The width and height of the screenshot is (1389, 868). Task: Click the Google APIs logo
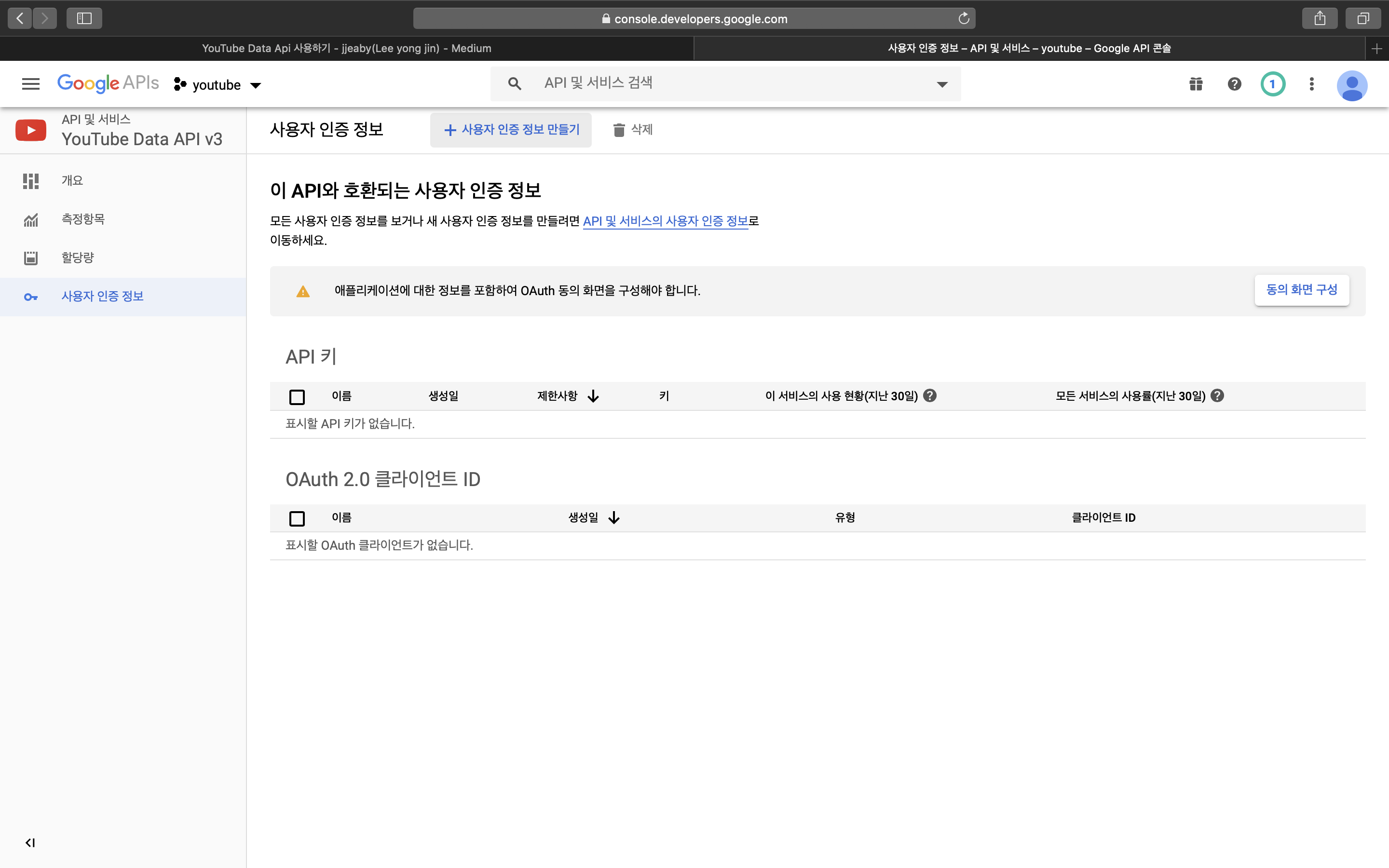(x=108, y=84)
